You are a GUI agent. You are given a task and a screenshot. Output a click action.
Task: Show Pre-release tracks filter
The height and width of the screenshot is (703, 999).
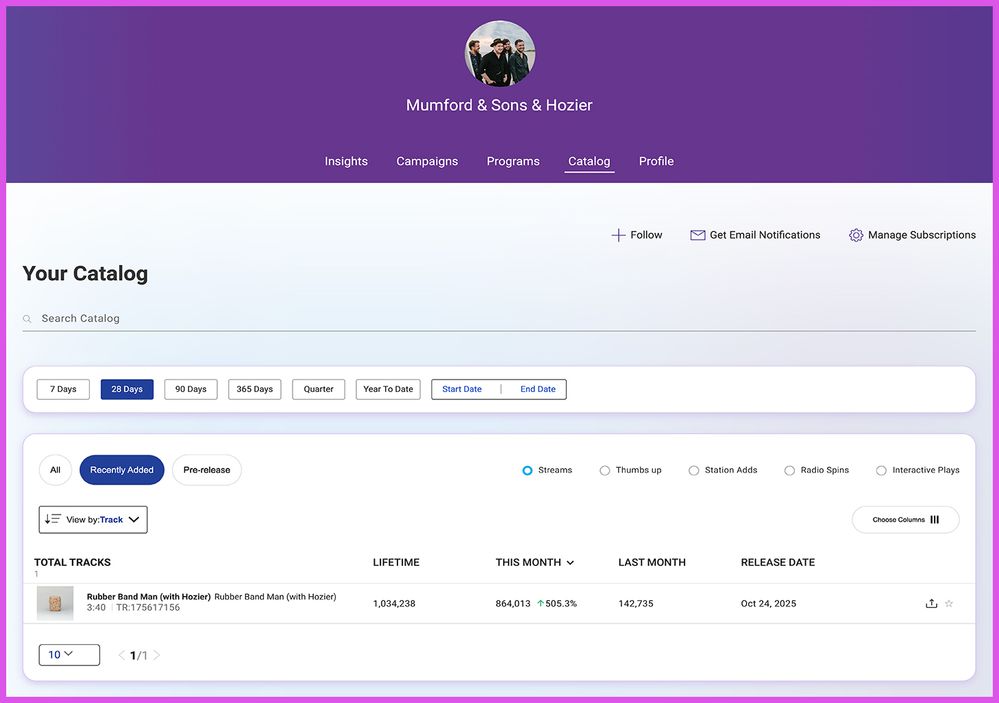pyautogui.click(x=207, y=470)
